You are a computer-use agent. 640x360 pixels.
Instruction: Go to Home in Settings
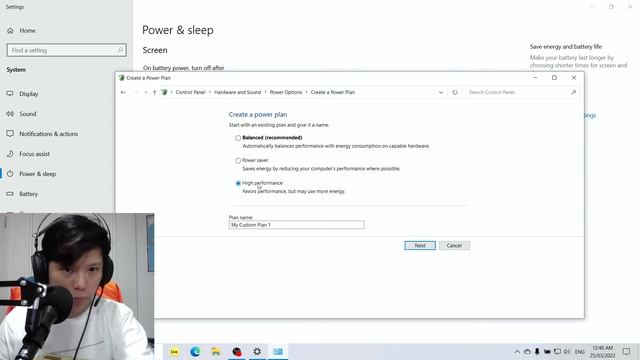tap(27, 31)
